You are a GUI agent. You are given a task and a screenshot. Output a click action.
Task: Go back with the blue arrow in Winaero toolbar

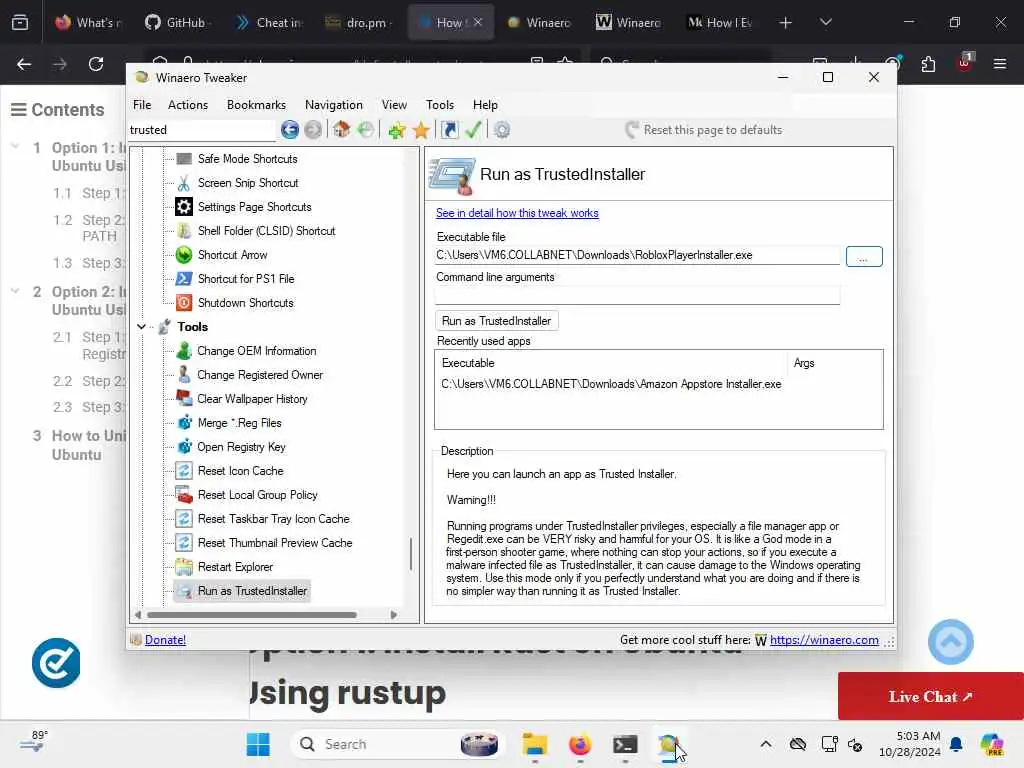[x=289, y=129]
